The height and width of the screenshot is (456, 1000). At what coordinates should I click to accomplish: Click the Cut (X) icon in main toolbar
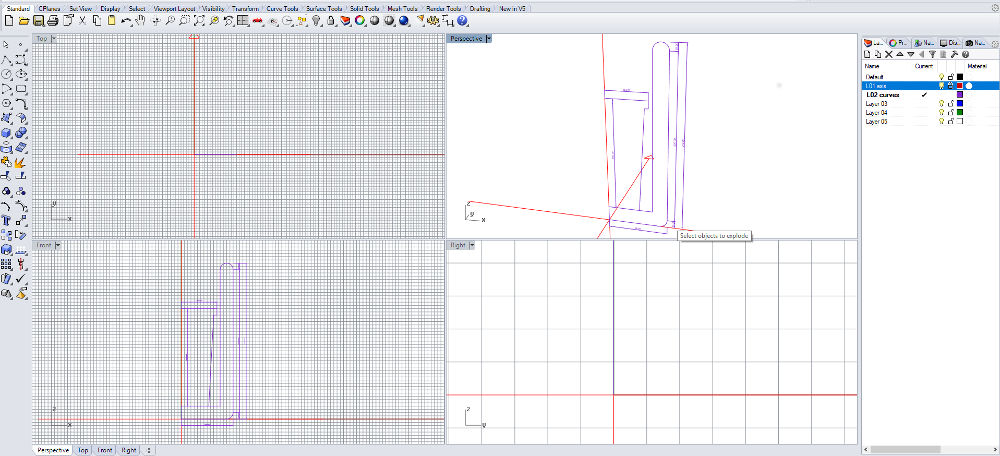82,21
